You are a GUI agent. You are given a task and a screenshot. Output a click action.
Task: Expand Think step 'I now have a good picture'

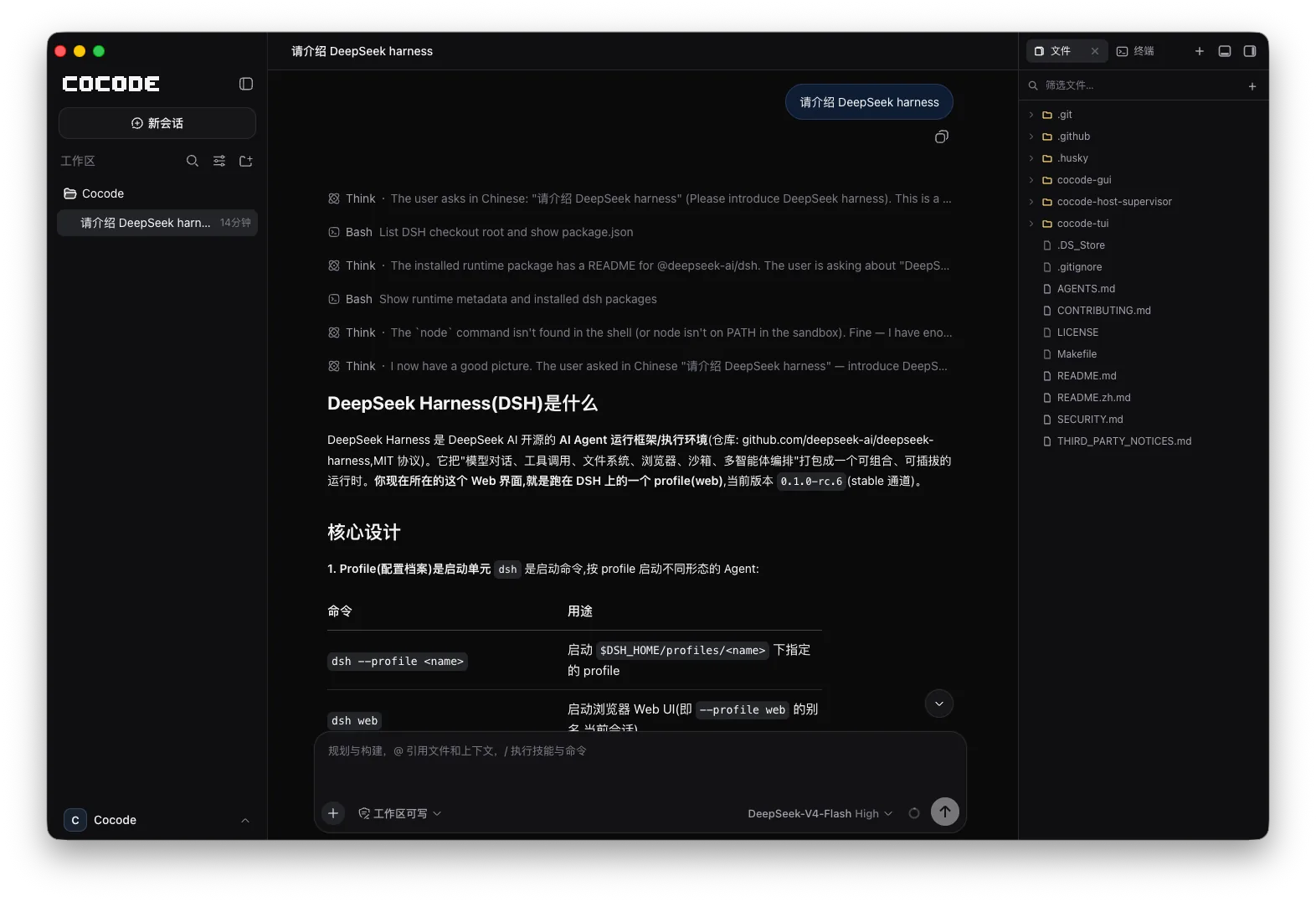(x=638, y=366)
